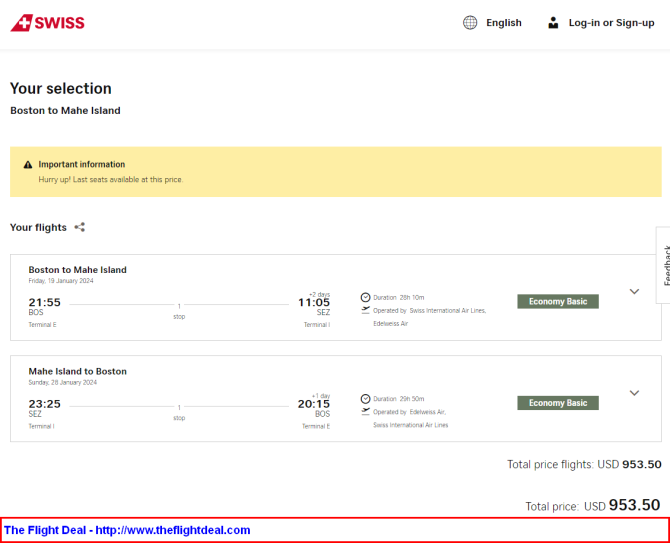
Task: Click the airplane icon on outbound flight
Action: coord(365,310)
